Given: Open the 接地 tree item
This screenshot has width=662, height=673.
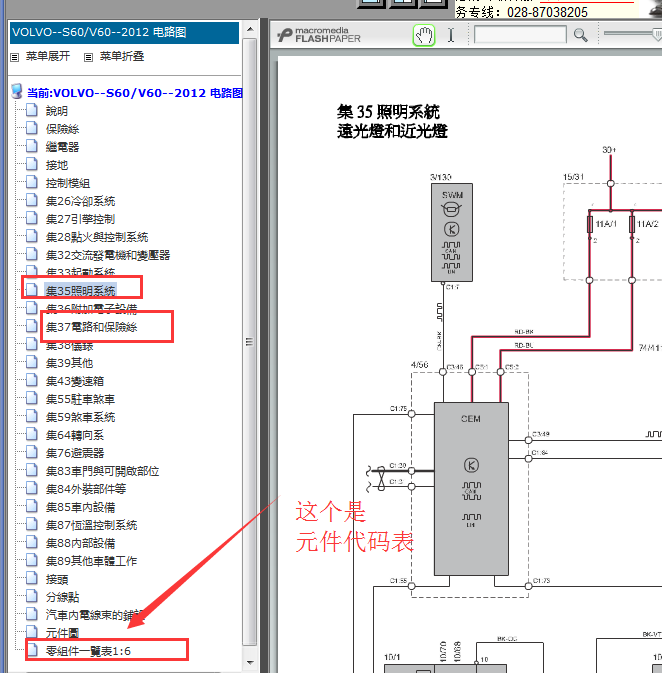Looking at the screenshot, I should (x=57, y=165).
